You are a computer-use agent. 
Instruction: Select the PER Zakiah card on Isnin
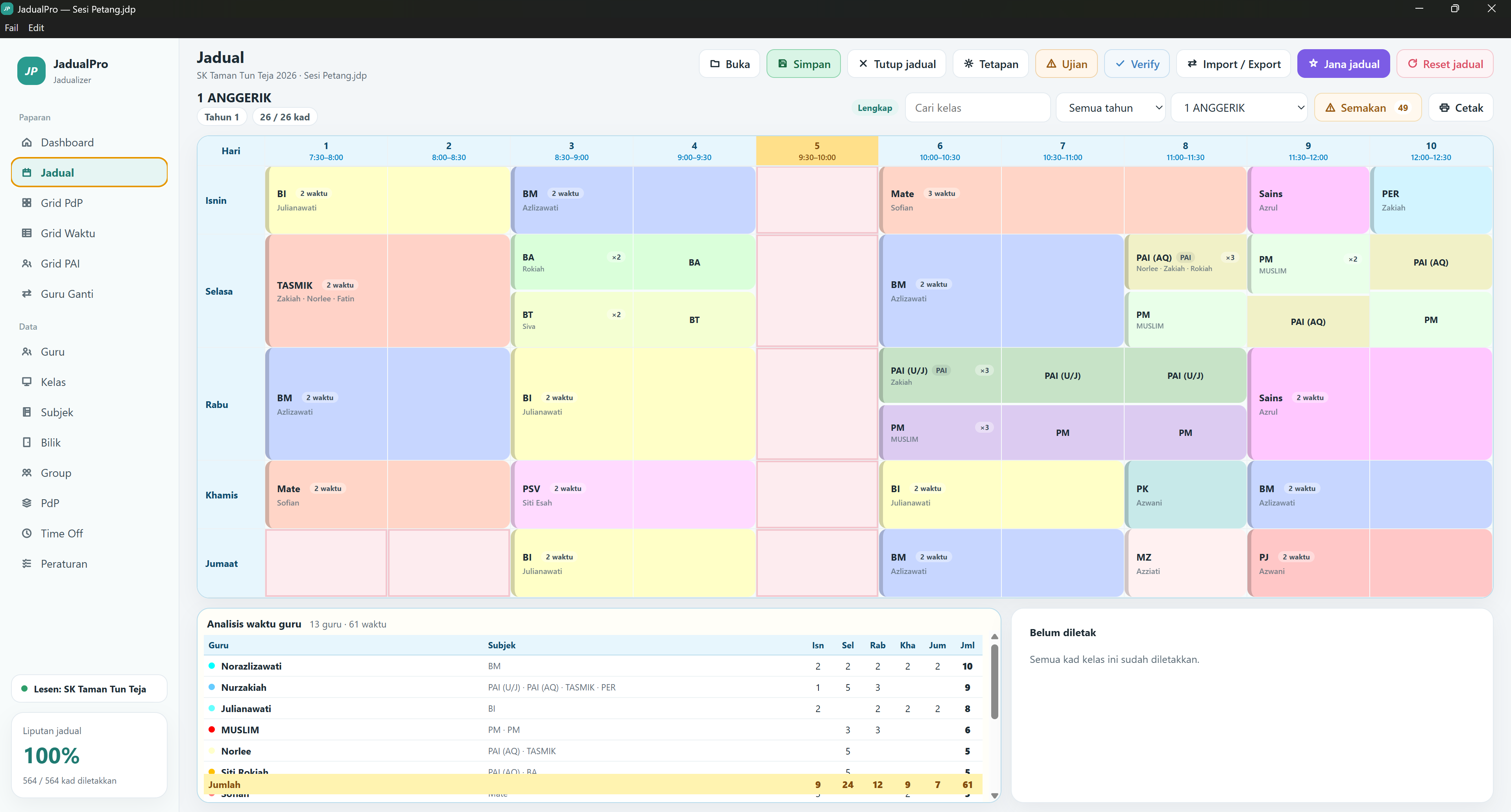tap(1431, 200)
